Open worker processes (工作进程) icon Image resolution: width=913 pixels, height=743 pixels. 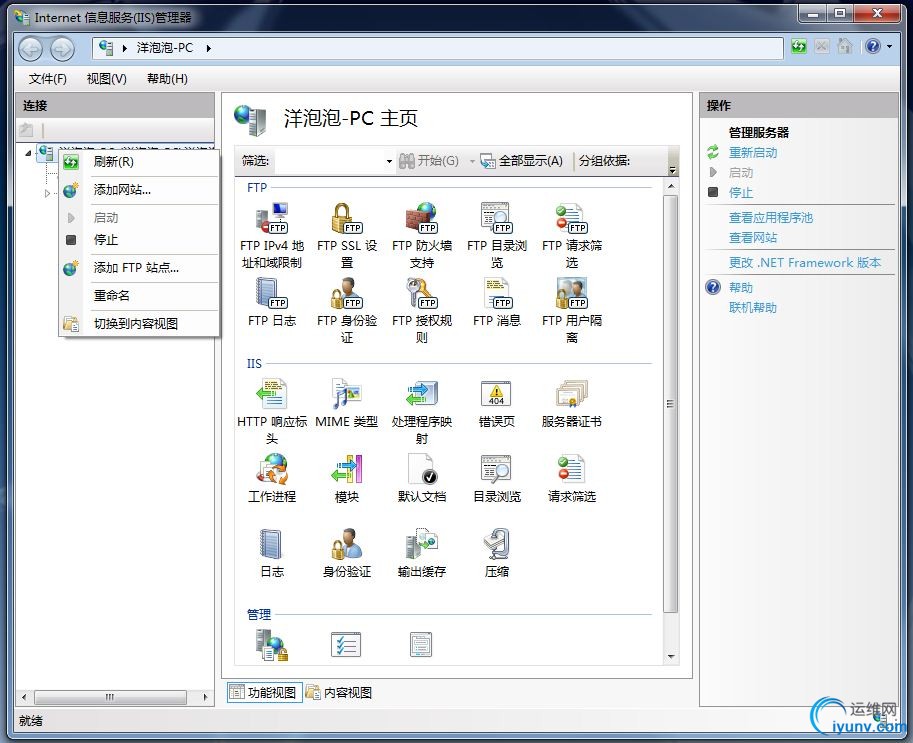click(272, 469)
